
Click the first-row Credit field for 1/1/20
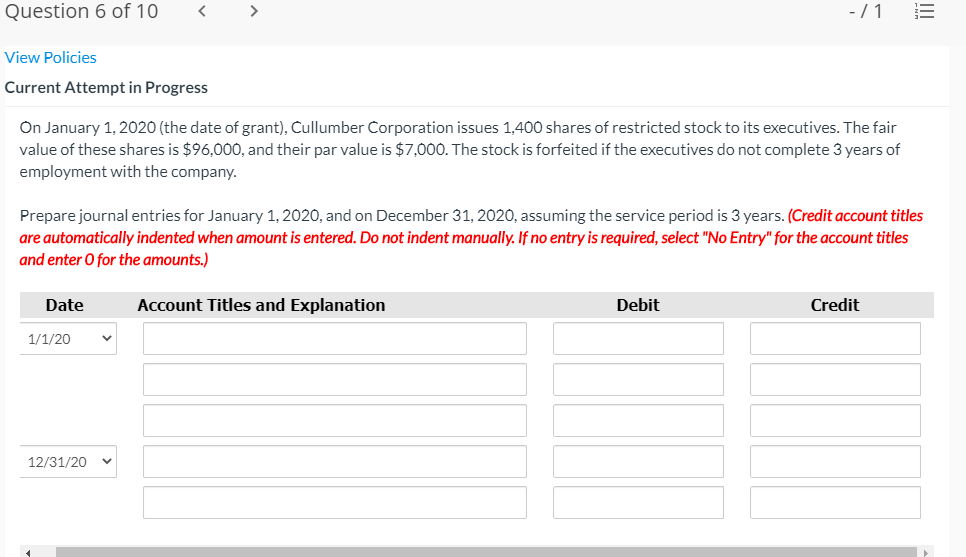coord(835,338)
